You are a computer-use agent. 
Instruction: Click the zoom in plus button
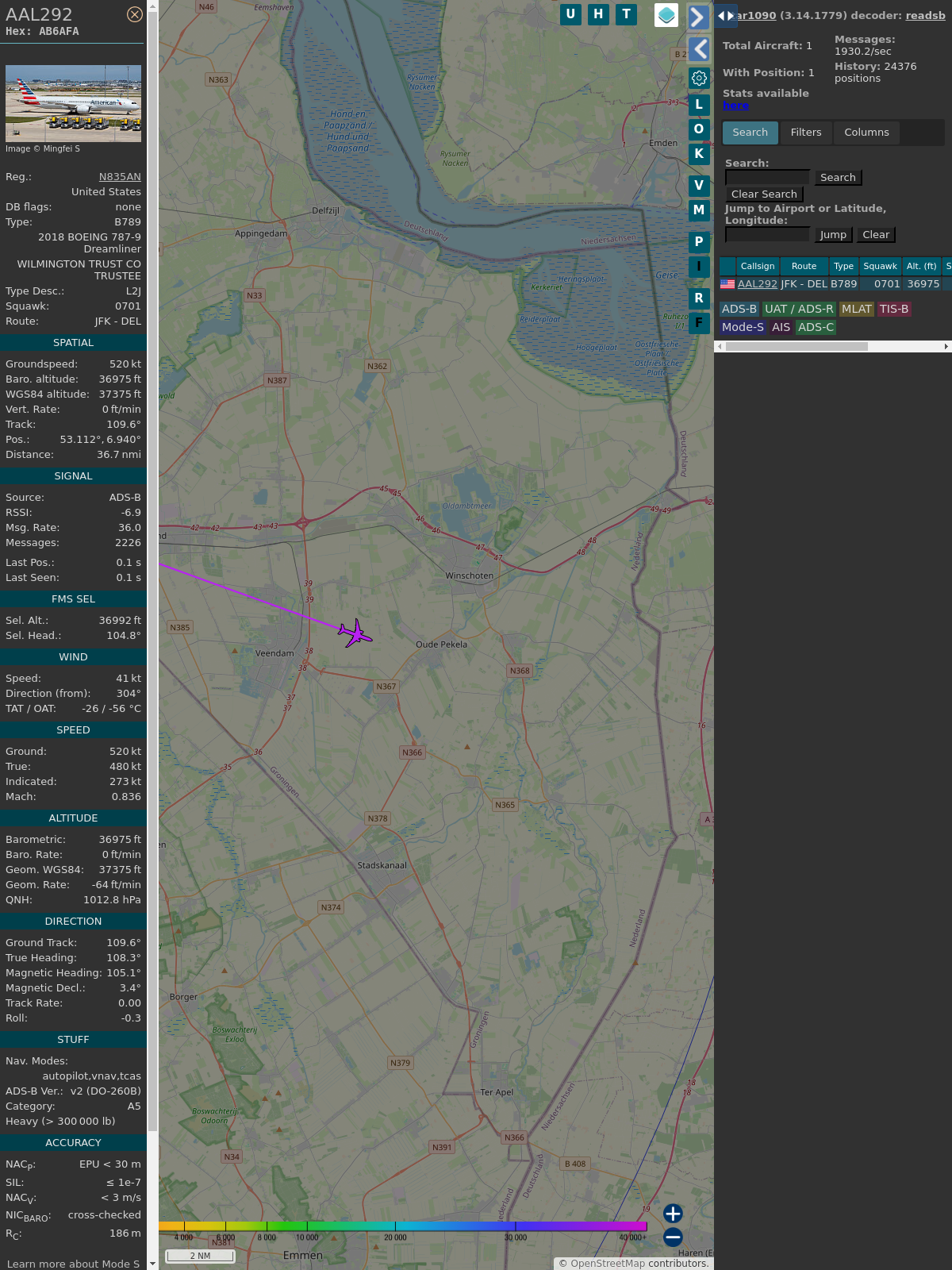pyautogui.click(x=673, y=1214)
